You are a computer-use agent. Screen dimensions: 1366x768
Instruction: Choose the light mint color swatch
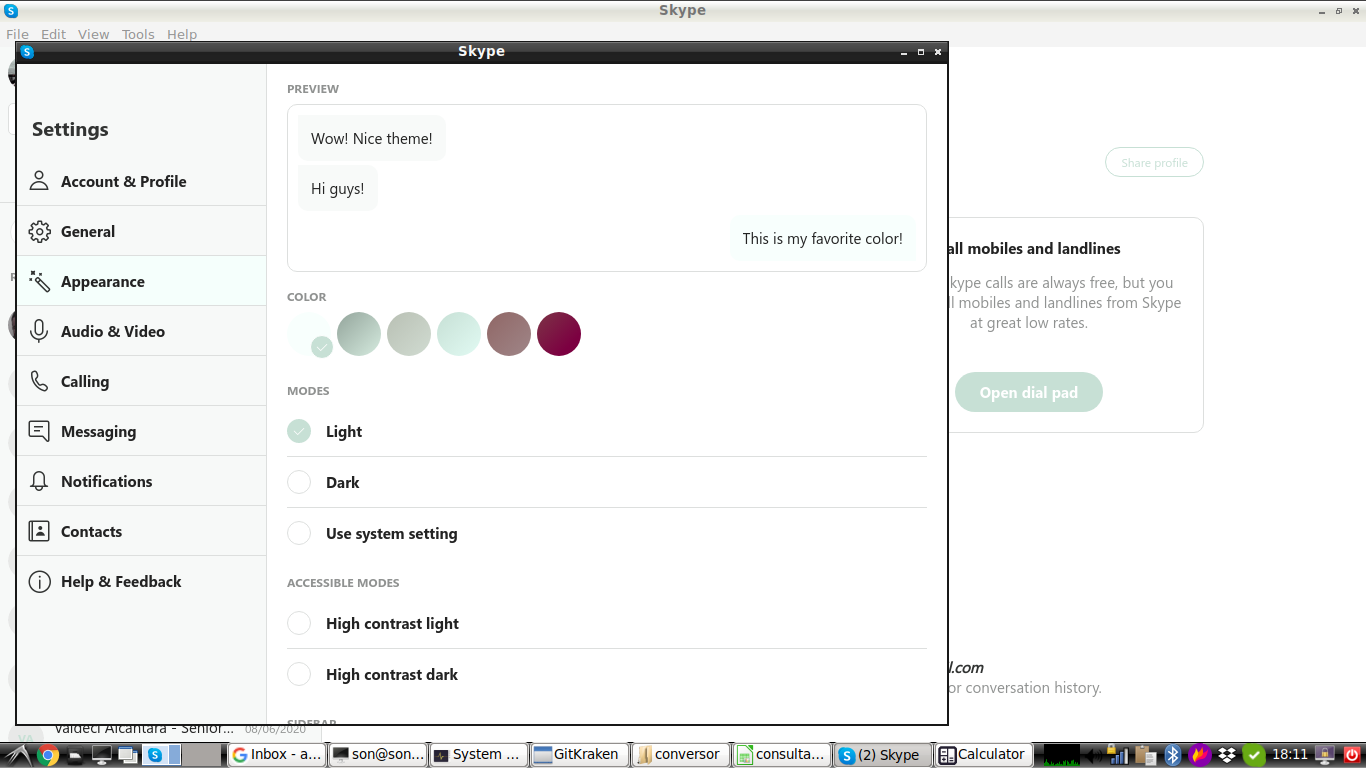coord(459,334)
